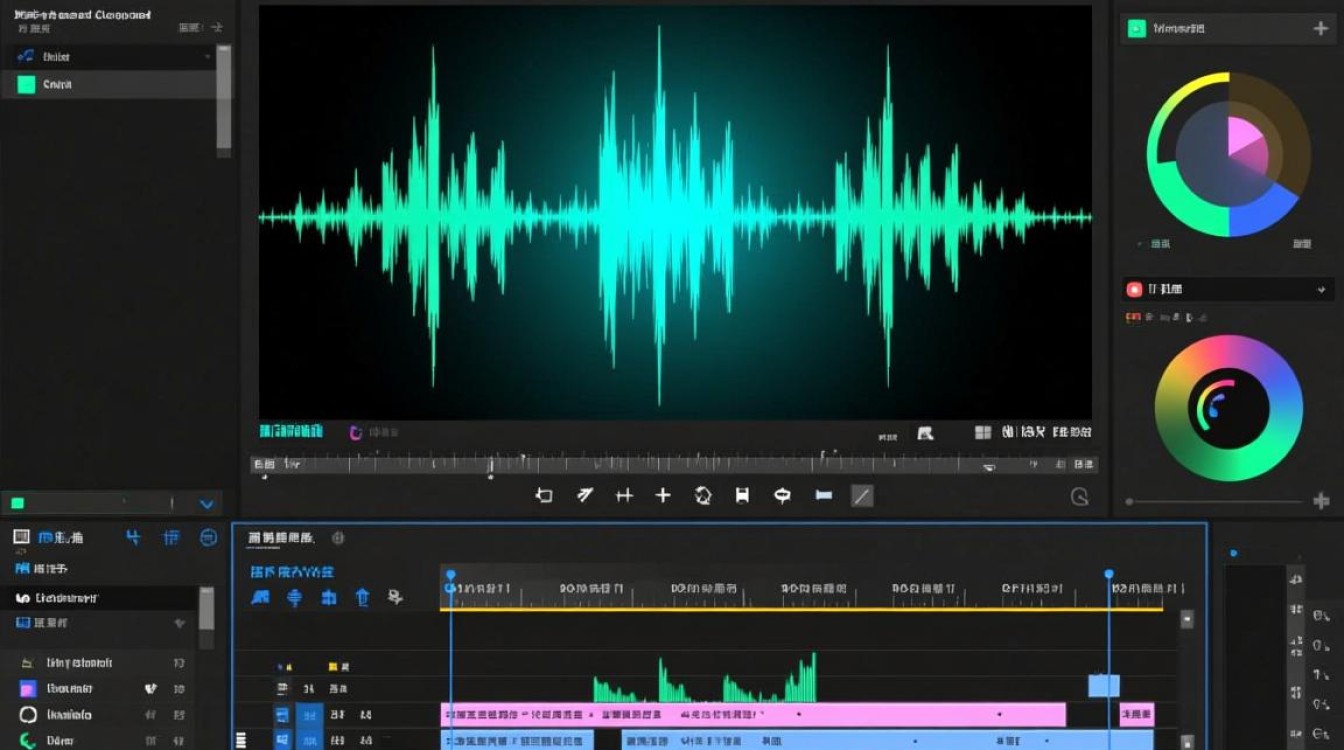Click the four-square grid icon under the waveform
The height and width of the screenshot is (750, 1344).
[x=982, y=432]
